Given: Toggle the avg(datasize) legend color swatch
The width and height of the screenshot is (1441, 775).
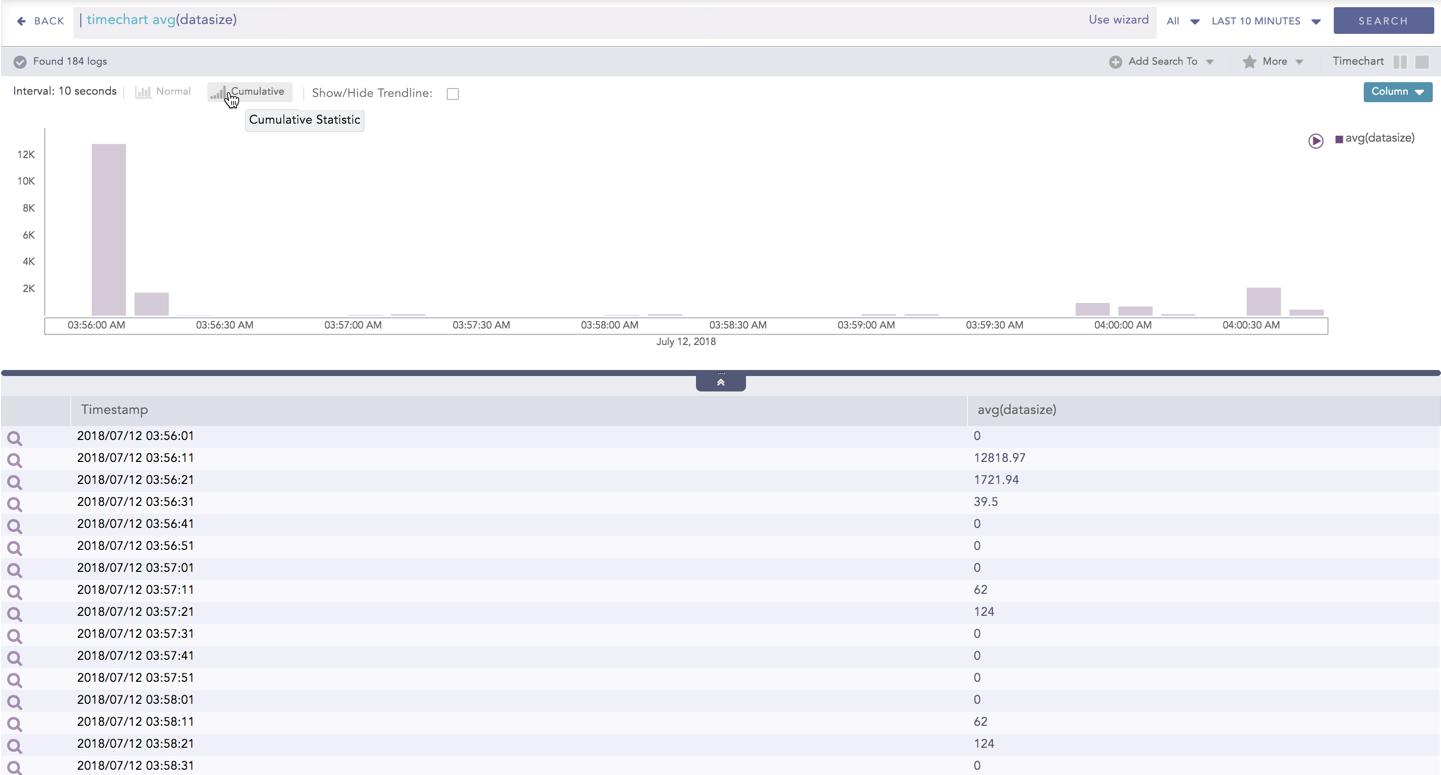Looking at the screenshot, I should click(x=1339, y=139).
